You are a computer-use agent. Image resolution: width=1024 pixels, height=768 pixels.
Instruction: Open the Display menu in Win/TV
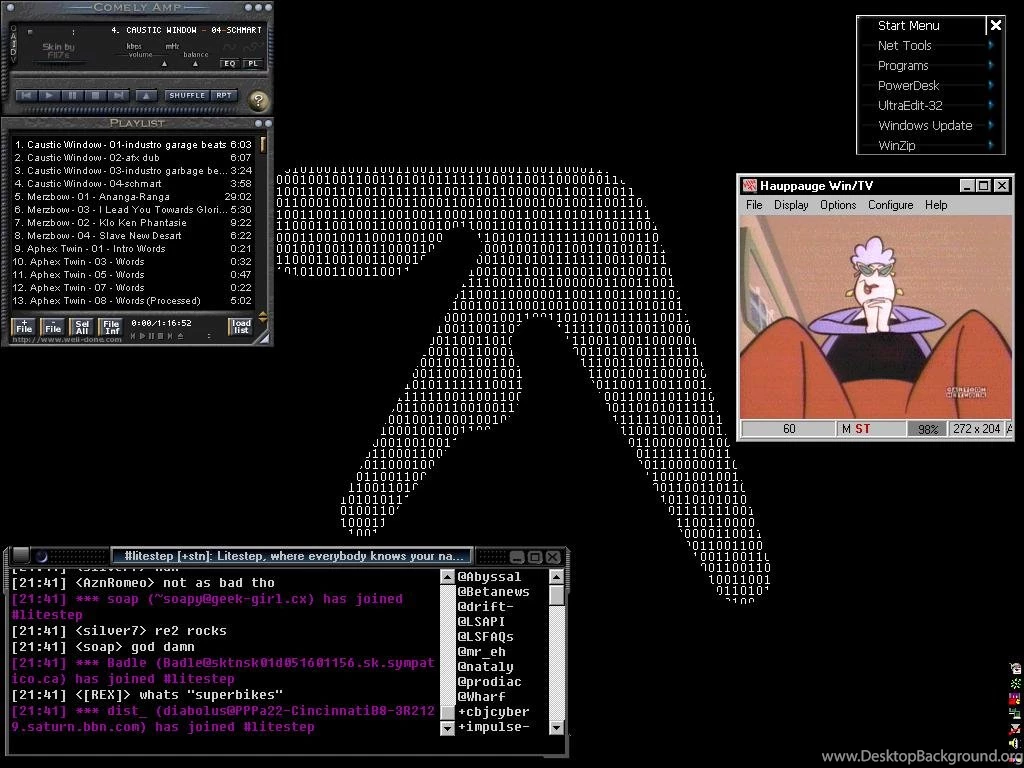tap(791, 205)
